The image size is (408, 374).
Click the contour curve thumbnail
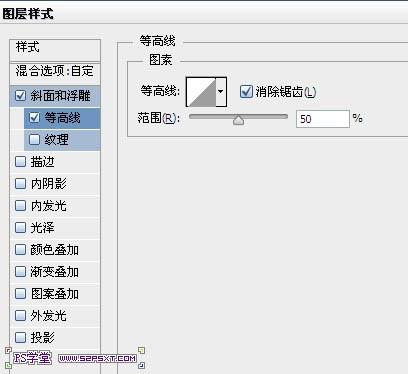click(201, 92)
